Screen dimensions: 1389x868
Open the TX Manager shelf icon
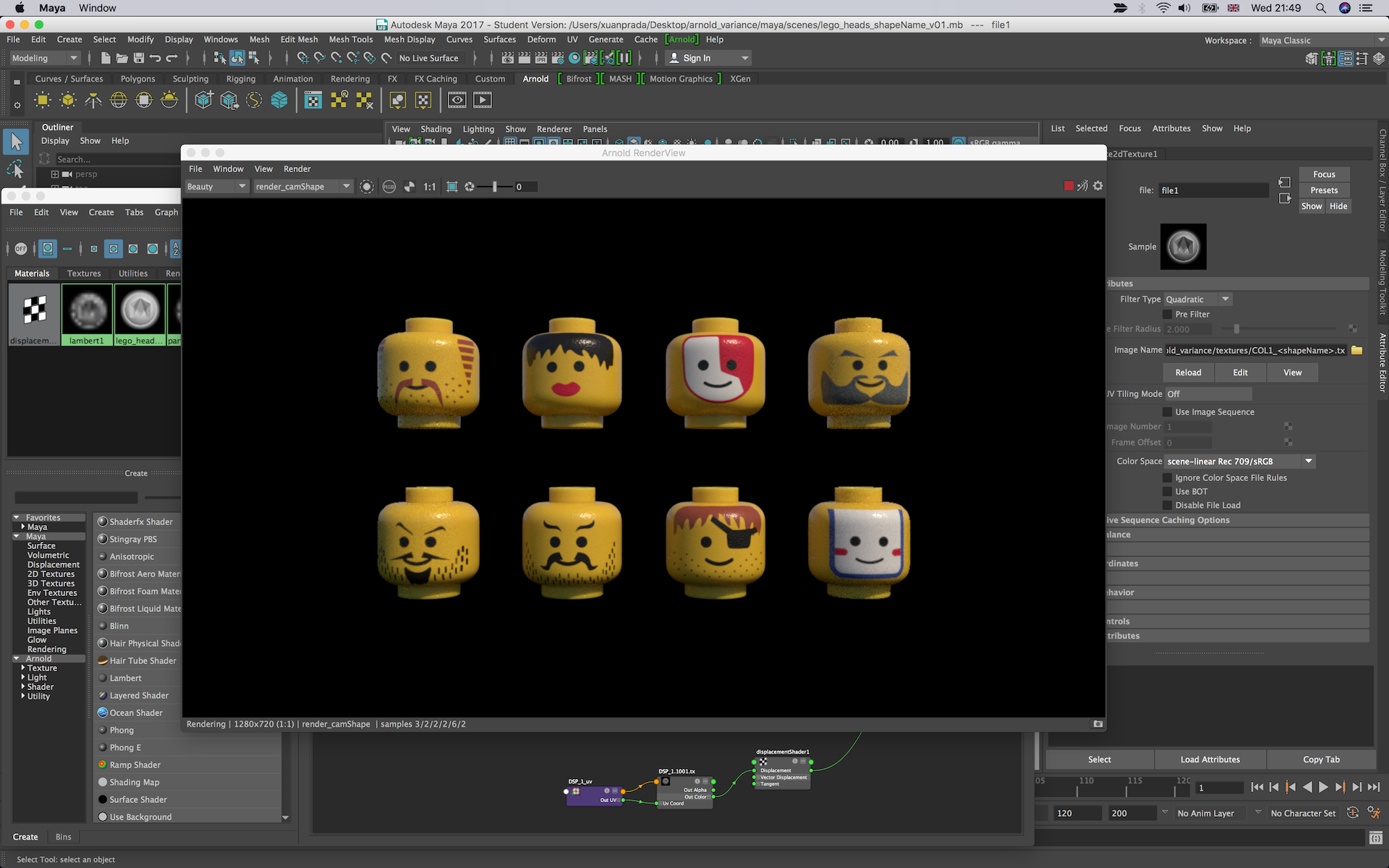(x=313, y=100)
